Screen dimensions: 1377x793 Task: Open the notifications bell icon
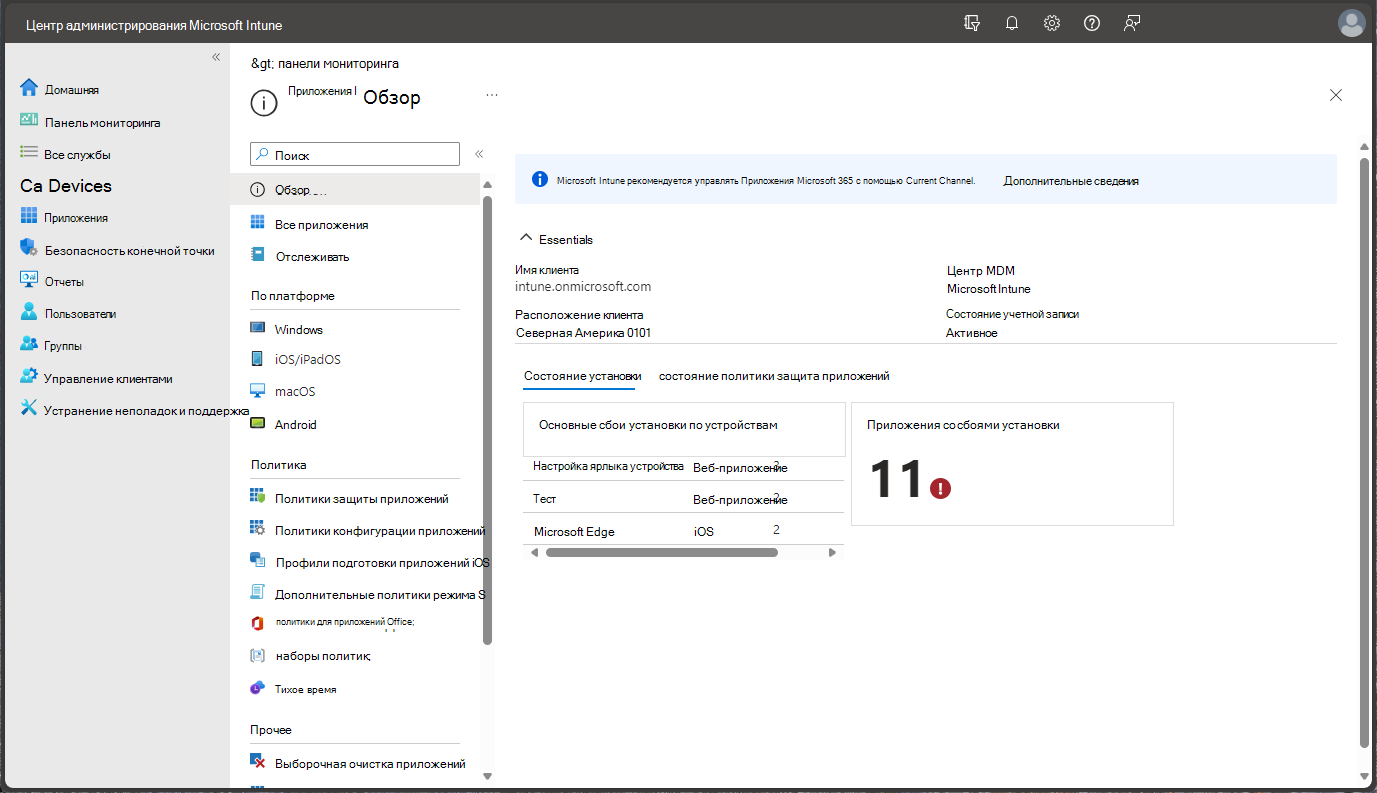1011,23
